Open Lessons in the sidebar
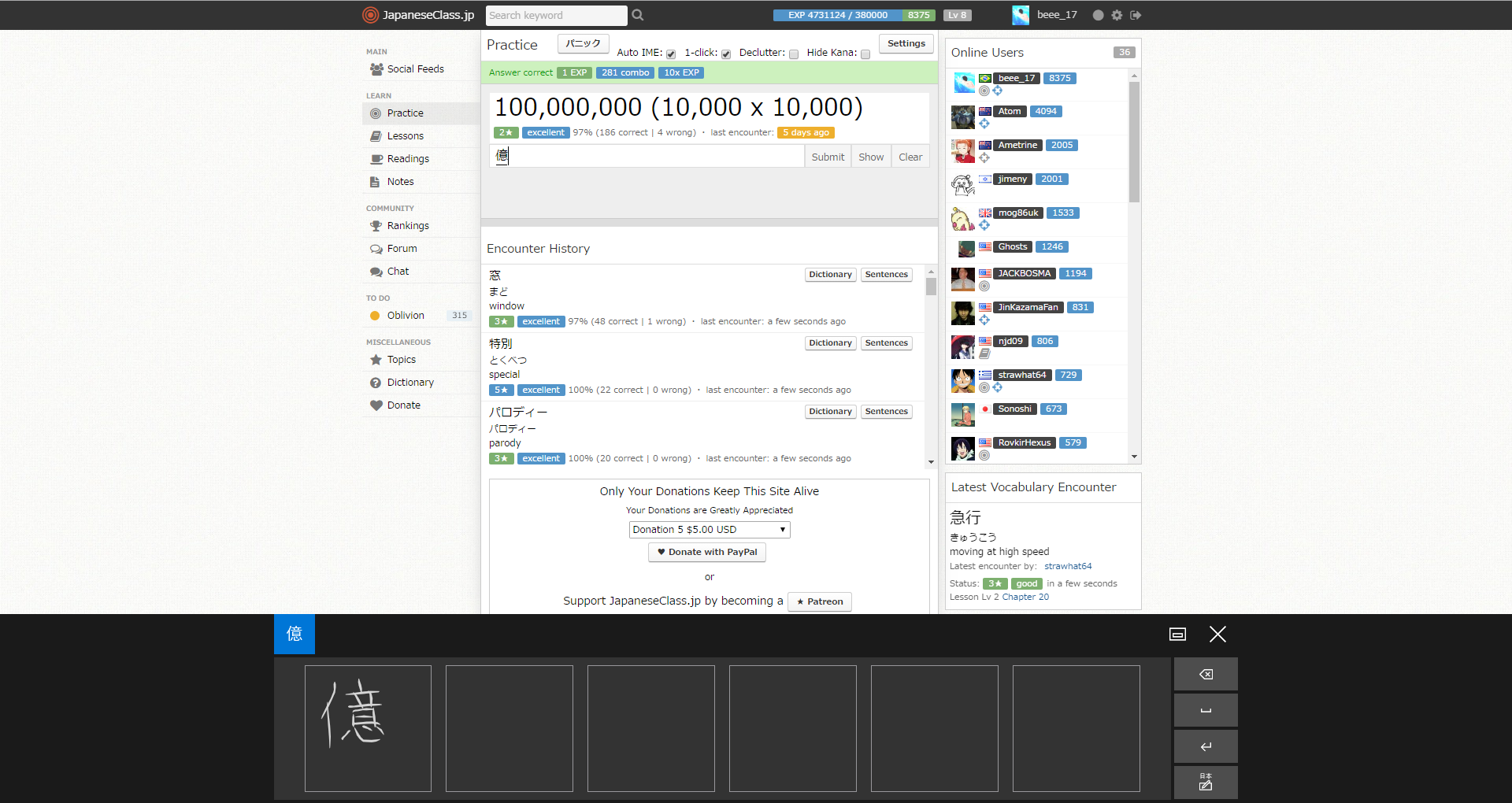The width and height of the screenshot is (1512, 803). (405, 136)
